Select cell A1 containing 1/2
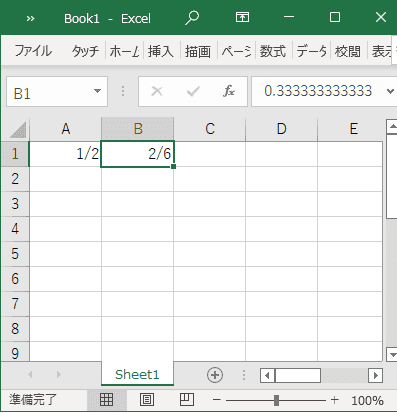 point(65,154)
